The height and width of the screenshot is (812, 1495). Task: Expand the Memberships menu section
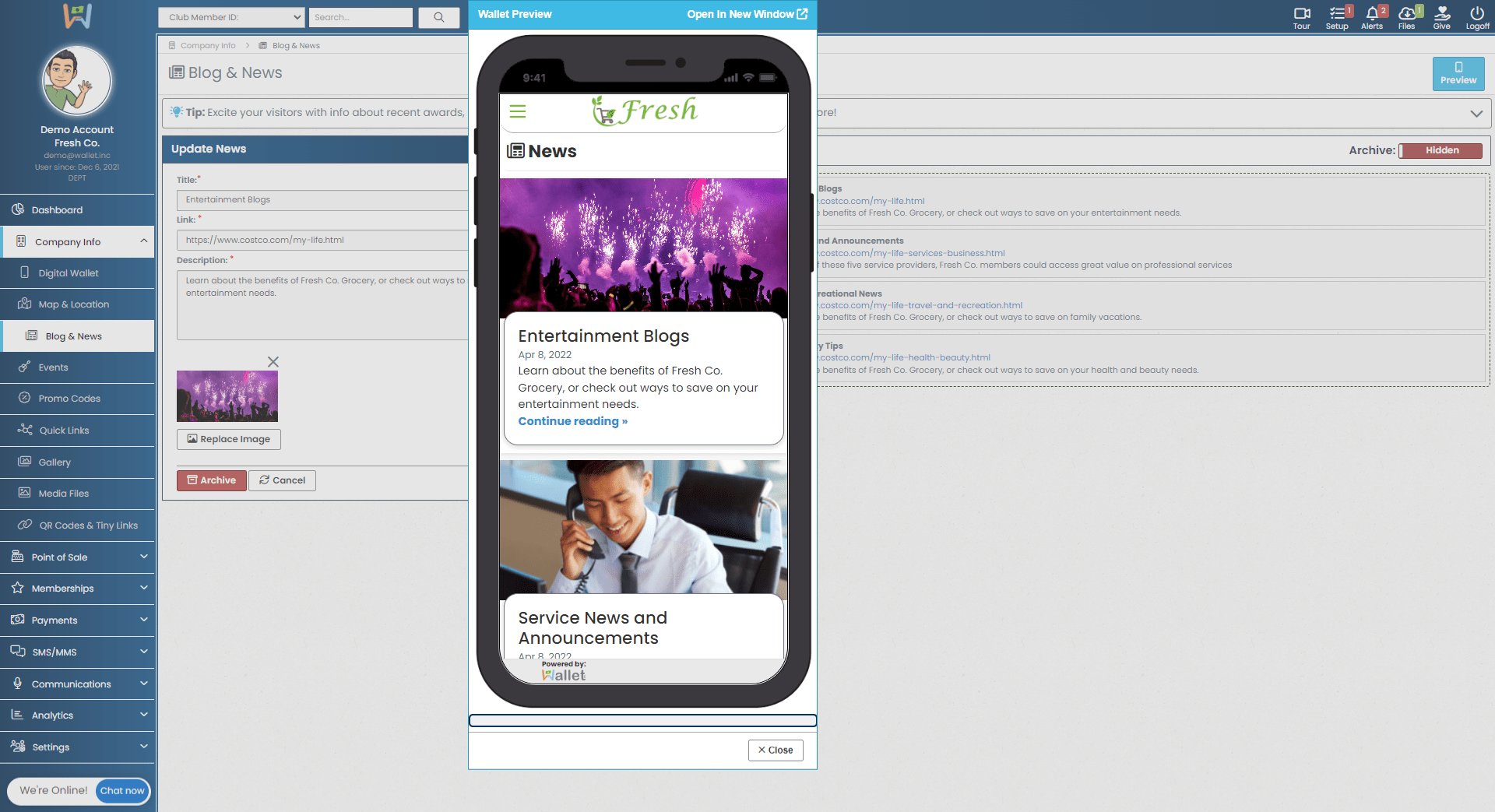click(78, 589)
